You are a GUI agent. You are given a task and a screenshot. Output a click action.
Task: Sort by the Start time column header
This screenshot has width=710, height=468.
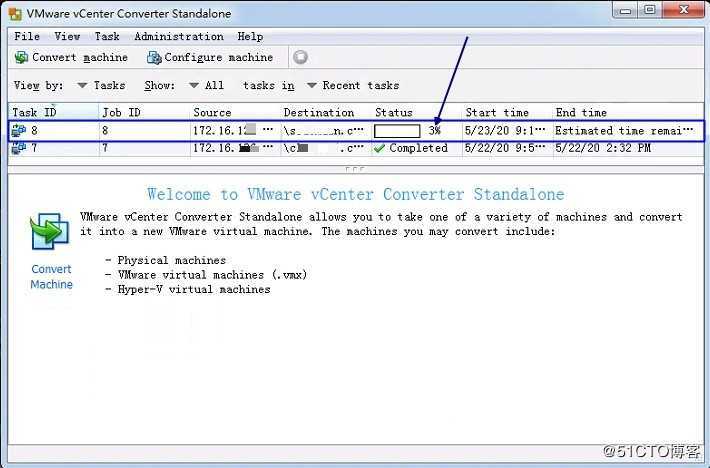[x=507, y=112]
